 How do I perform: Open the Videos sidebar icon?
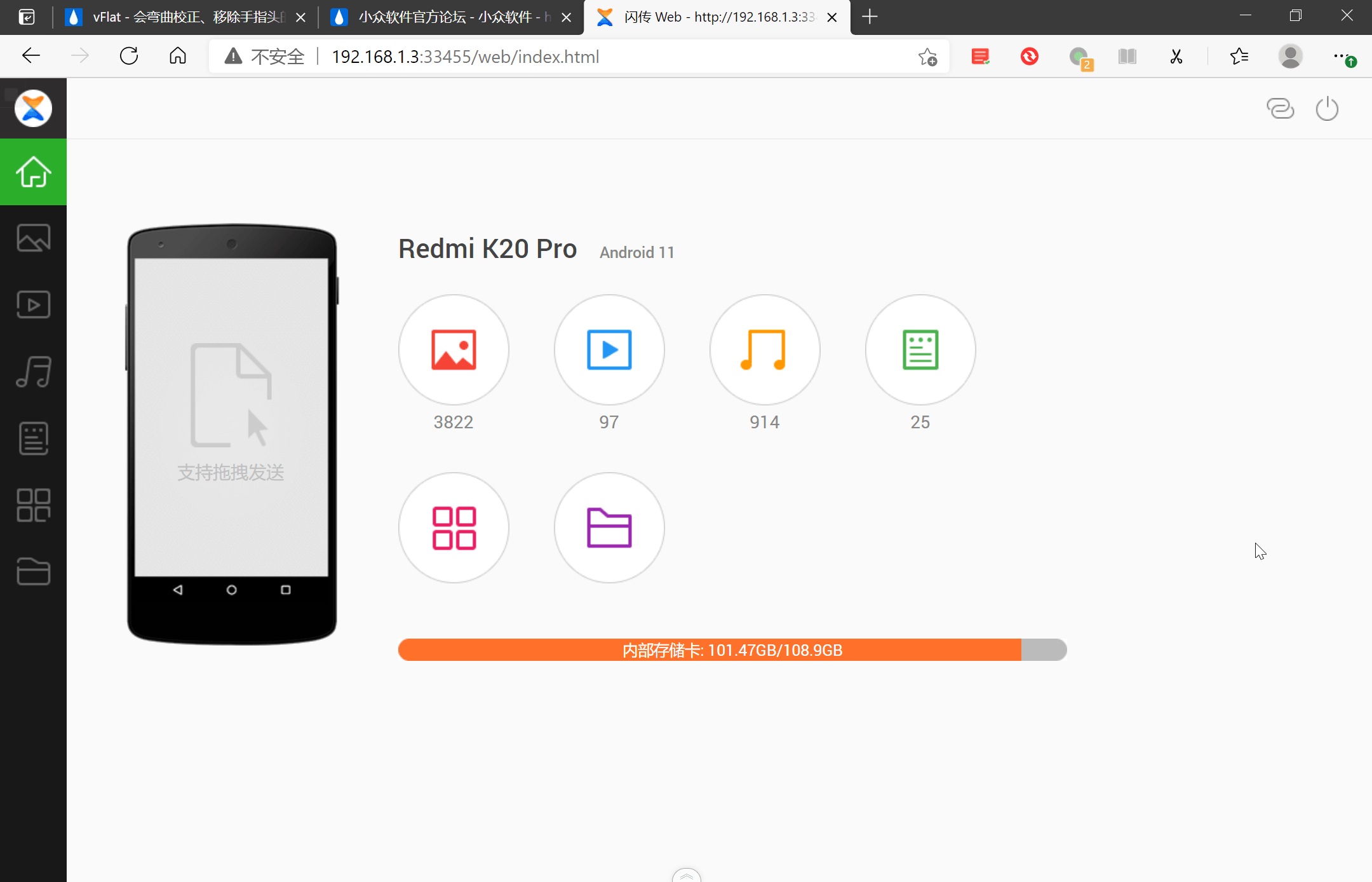33,305
